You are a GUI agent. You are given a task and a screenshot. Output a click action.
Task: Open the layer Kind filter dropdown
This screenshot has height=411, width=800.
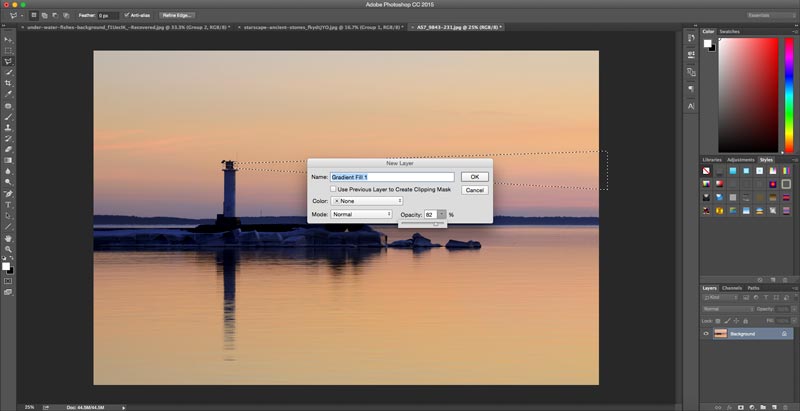click(721, 297)
